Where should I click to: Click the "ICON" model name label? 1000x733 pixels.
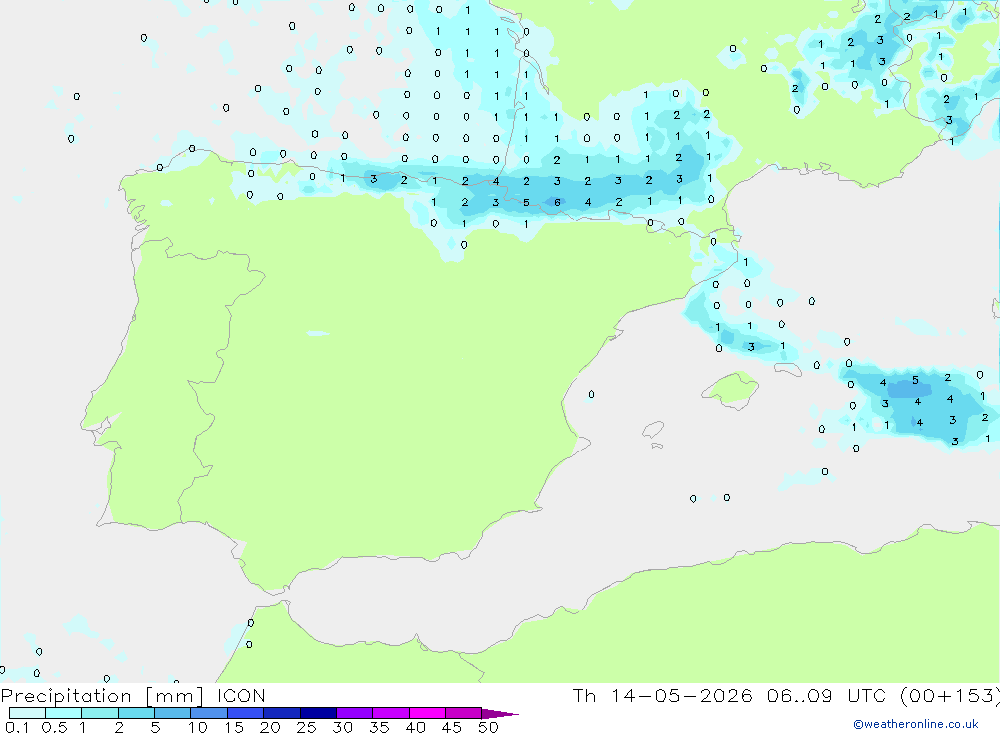(241, 695)
